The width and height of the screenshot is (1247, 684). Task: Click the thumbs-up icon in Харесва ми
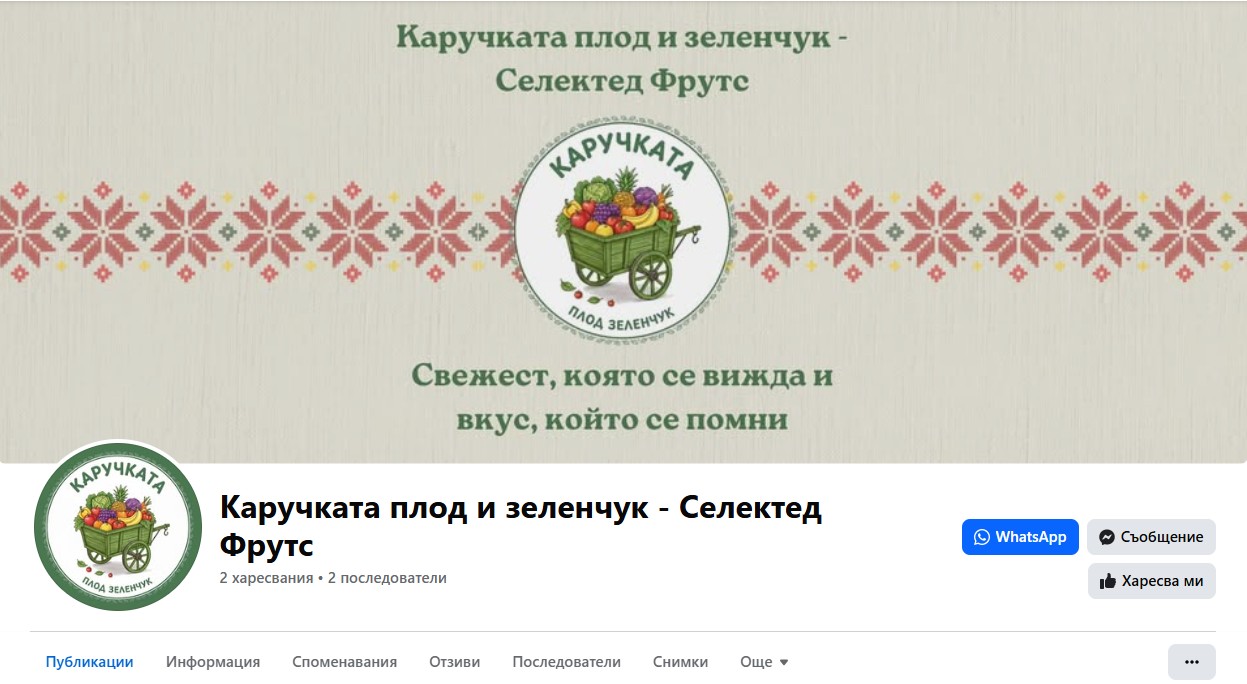pos(1108,581)
